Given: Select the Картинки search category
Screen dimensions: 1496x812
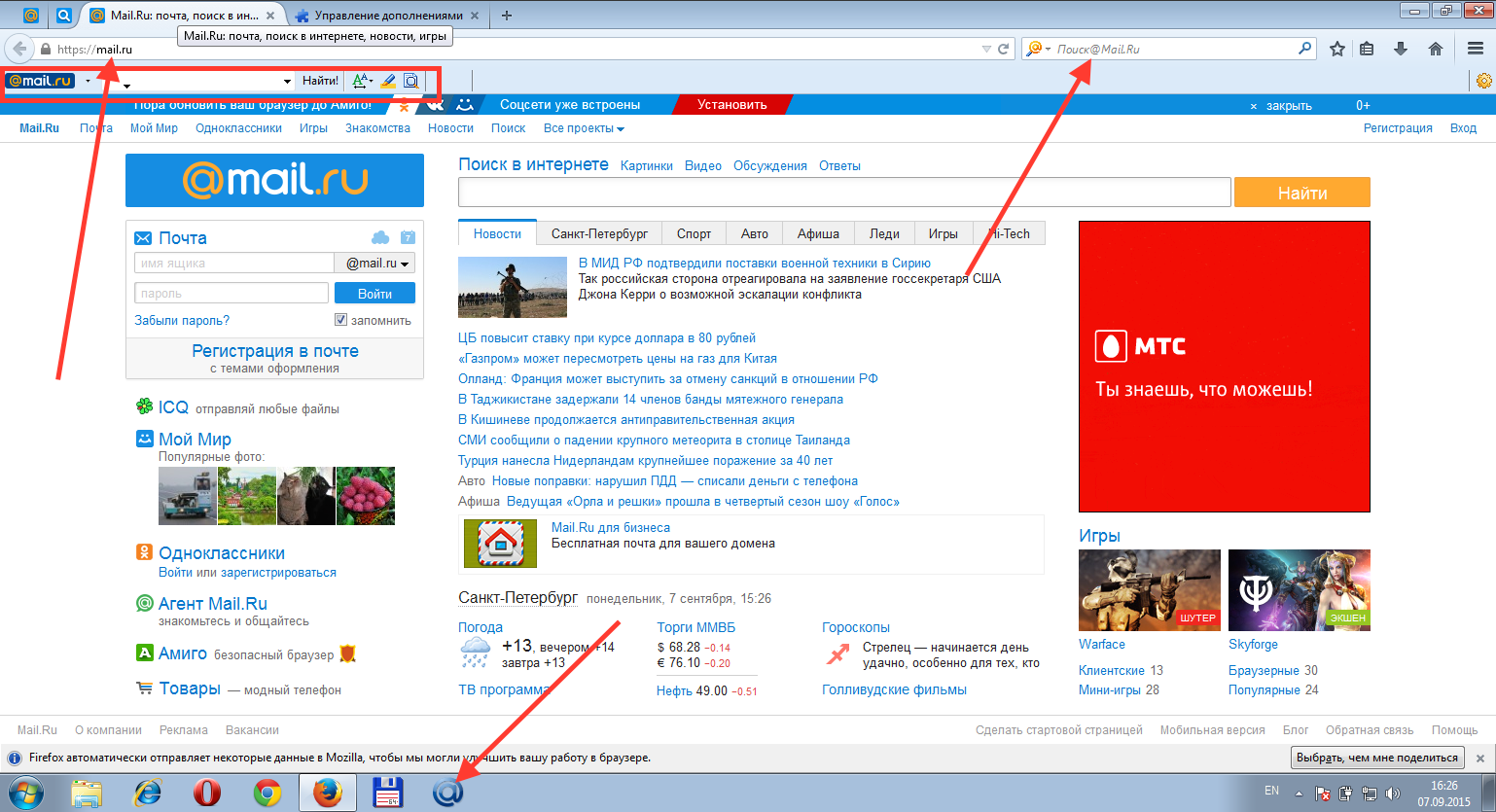Looking at the screenshot, I should [647, 166].
